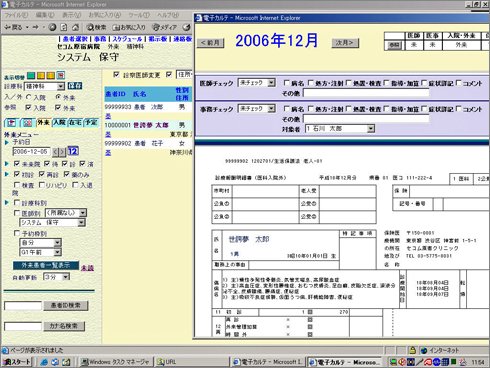This screenshot has width=490, height=368.
Task: Click the 検索 search toolbar icon
Action: pyautogui.click(x=96, y=27)
